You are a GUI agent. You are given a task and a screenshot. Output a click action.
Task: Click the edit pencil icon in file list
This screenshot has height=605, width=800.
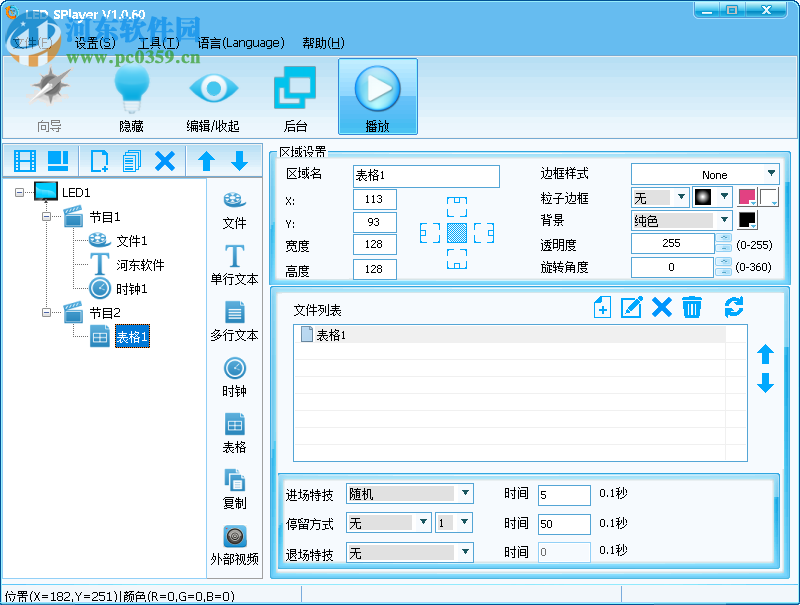[x=631, y=308]
